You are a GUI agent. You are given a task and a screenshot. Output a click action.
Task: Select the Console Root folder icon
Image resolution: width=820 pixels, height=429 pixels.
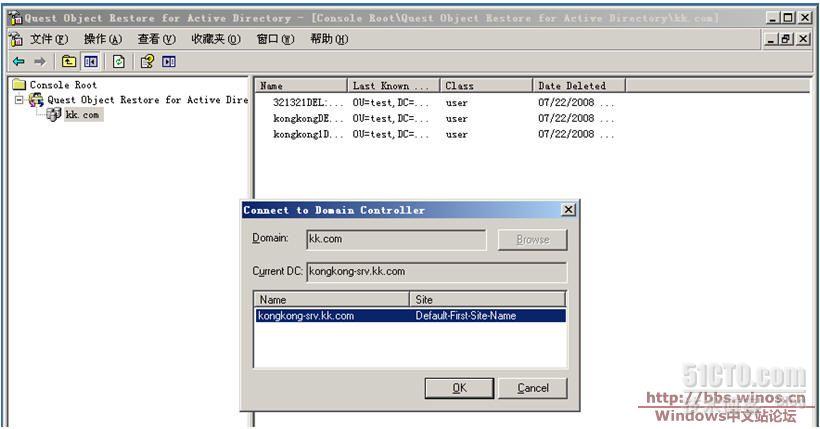19,85
